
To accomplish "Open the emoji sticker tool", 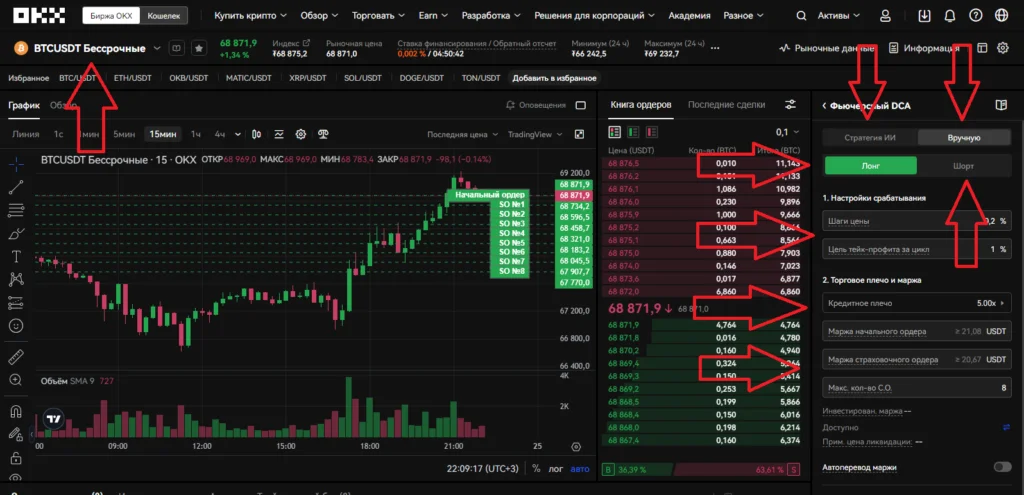I will (x=15, y=325).
